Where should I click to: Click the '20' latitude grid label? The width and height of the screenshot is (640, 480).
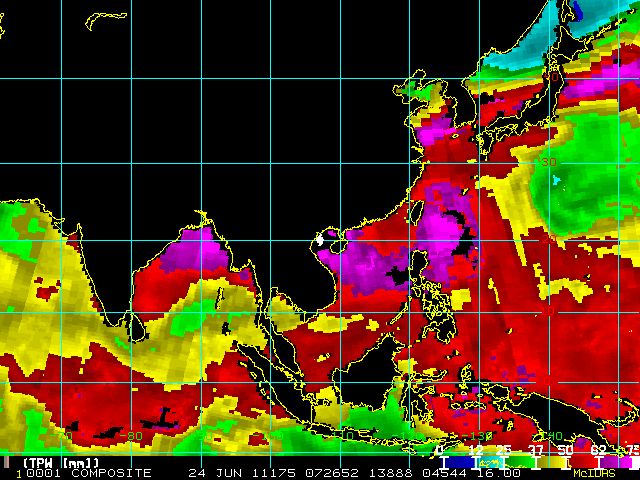[x=549, y=239]
